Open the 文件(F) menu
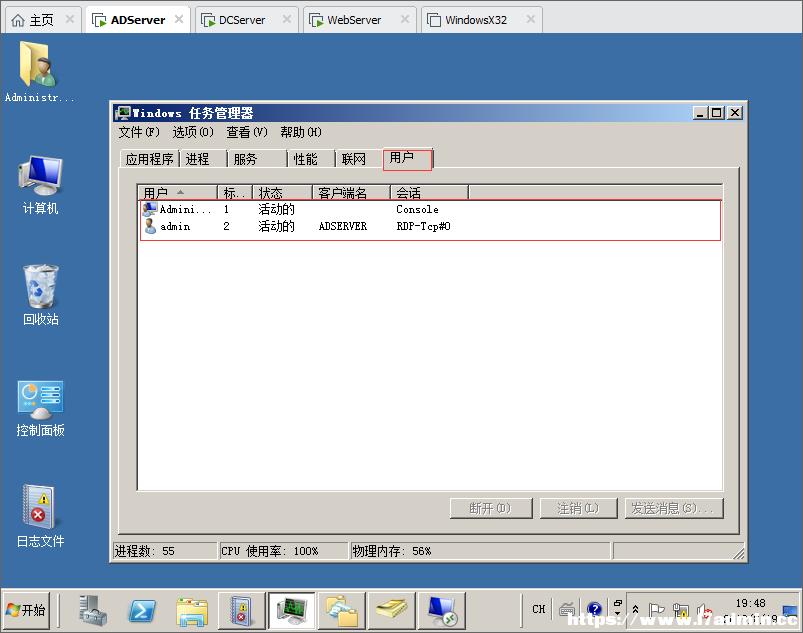This screenshot has width=803, height=633. (x=139, y=132)
